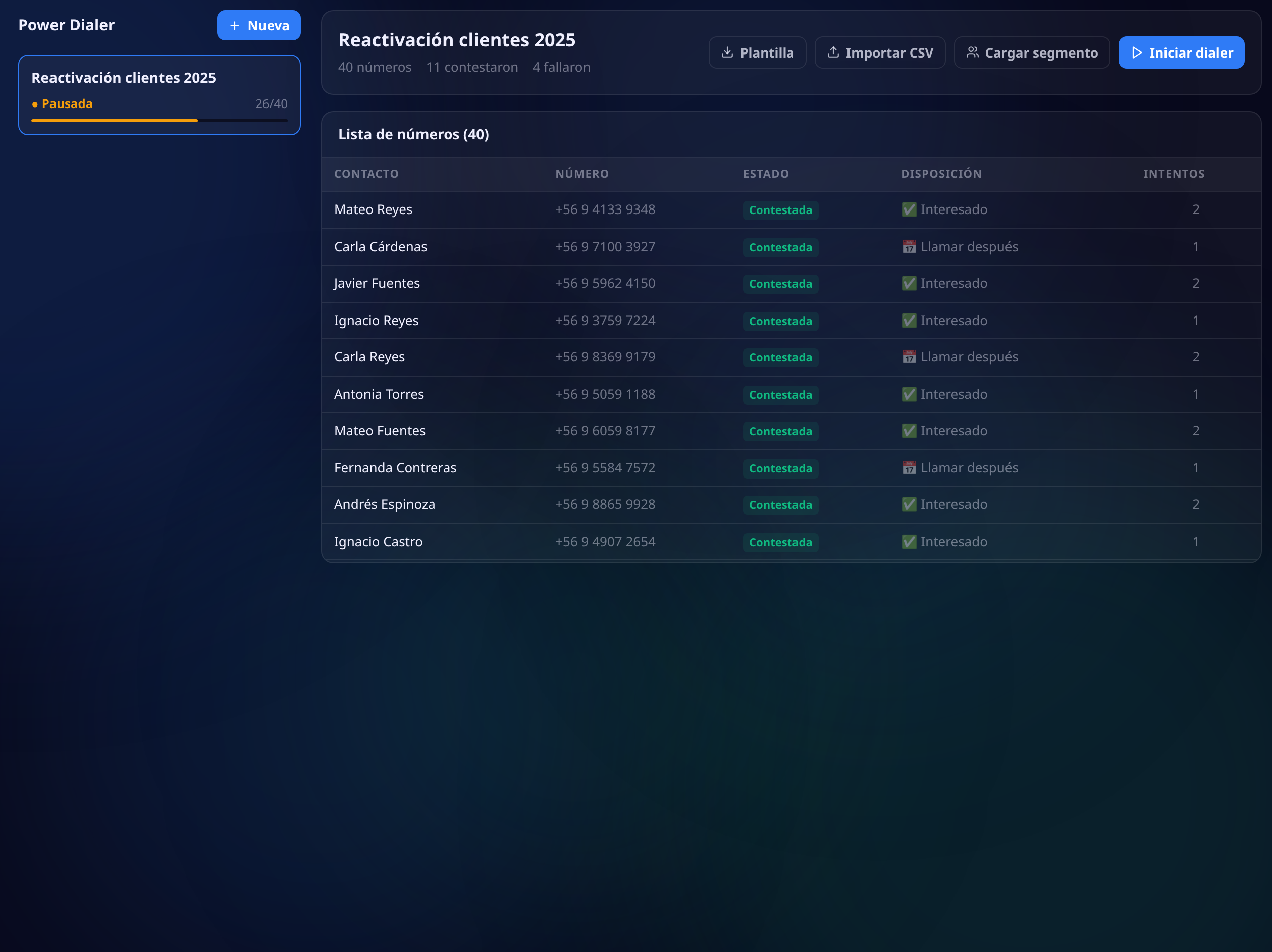Click the download icon on Plantilla

click(x=727, y=52)
